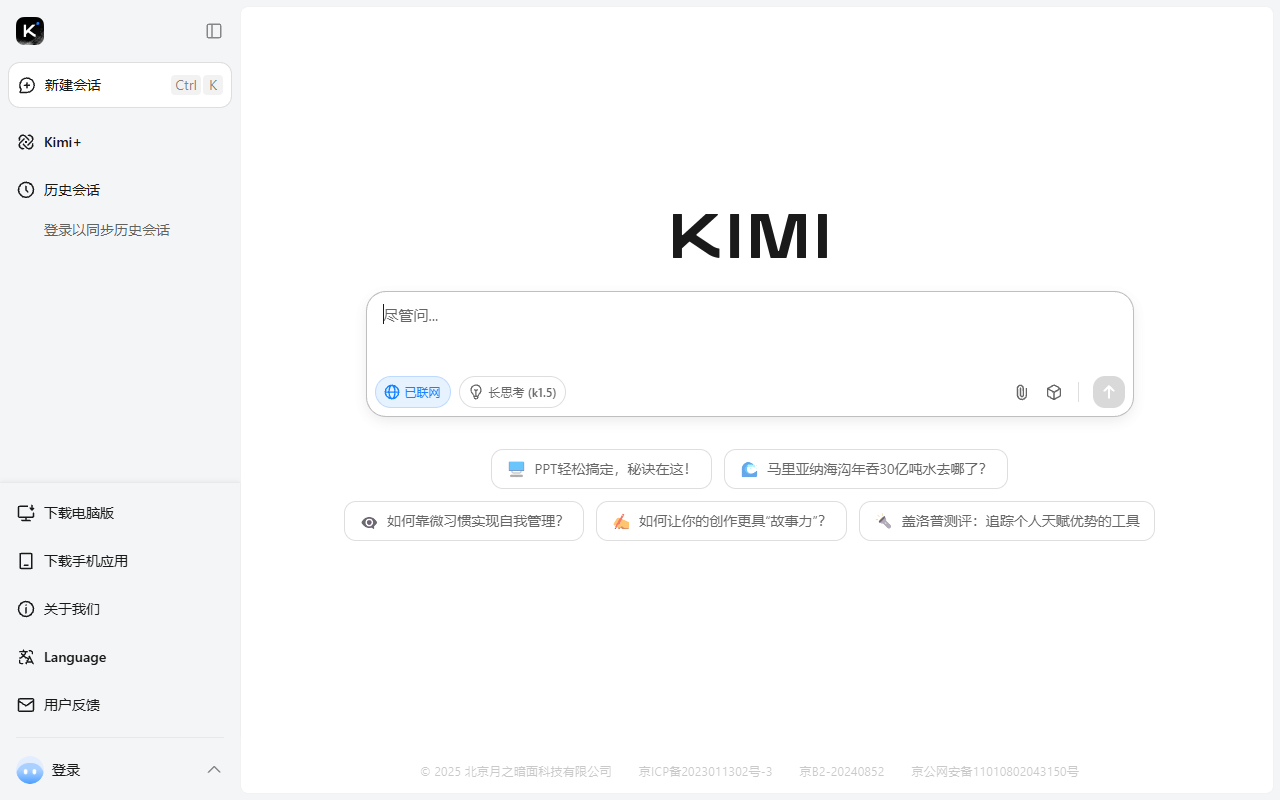
Task: Click © 2025 北京月之暗面科技有限公司 footer text
Action: point(516,772)
